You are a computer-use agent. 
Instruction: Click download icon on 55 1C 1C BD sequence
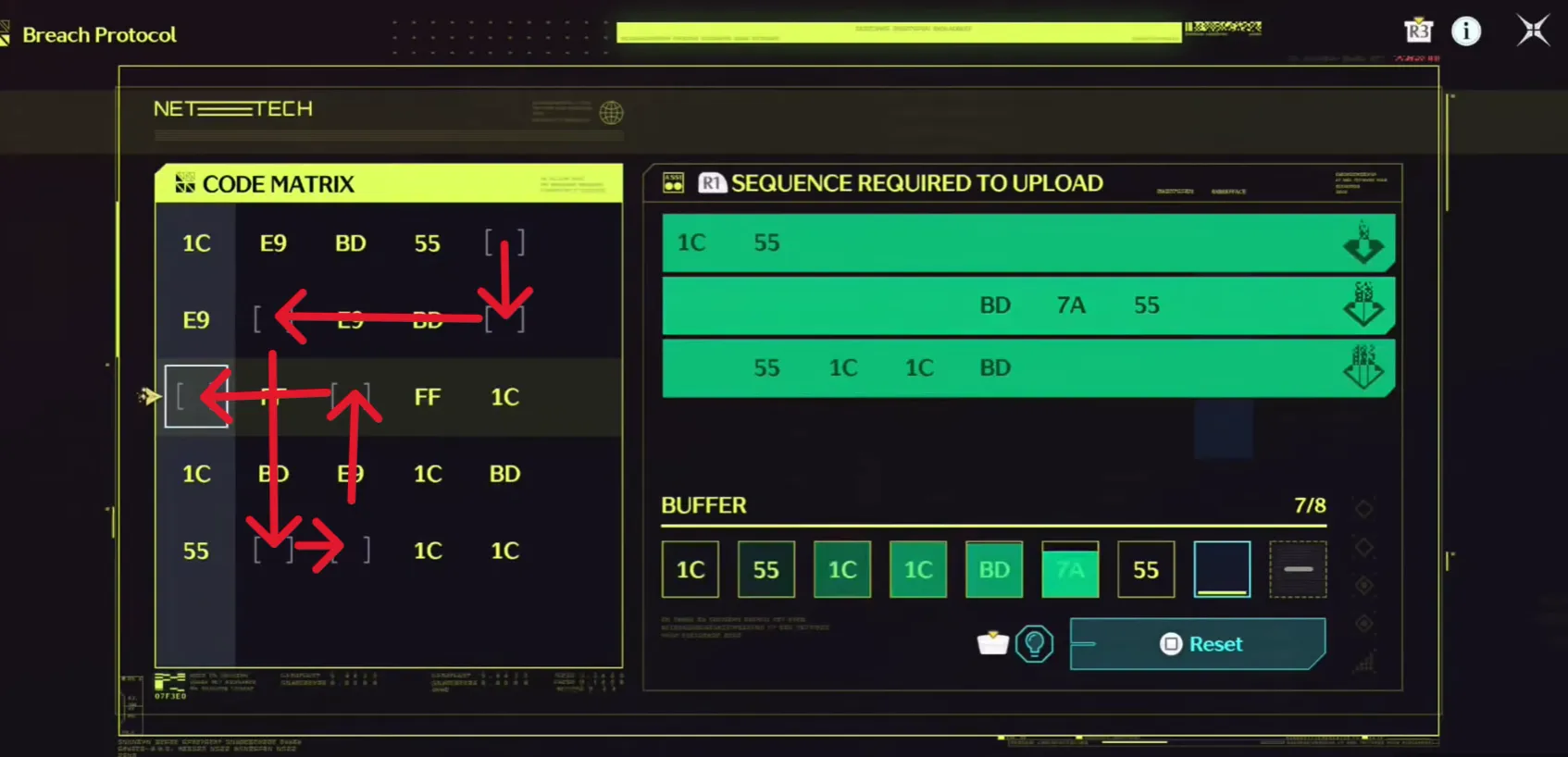pyautogui.click(x=1363, y=367)
